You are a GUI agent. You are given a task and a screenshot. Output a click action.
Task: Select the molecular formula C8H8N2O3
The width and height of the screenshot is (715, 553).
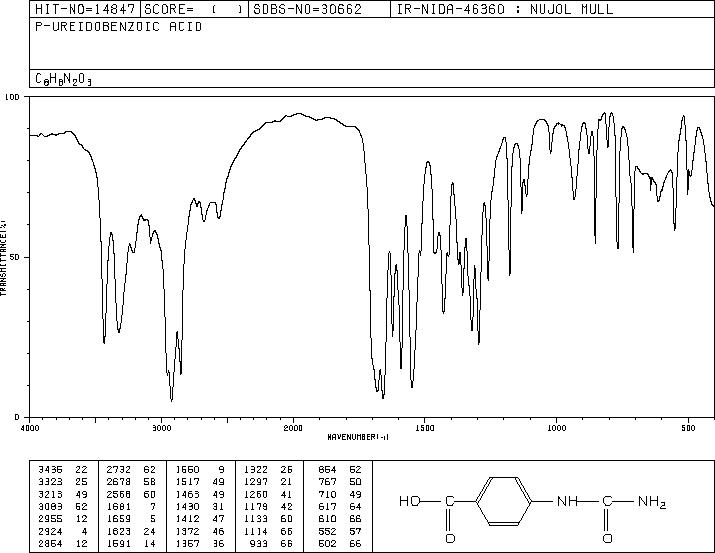tap(63, 79)
